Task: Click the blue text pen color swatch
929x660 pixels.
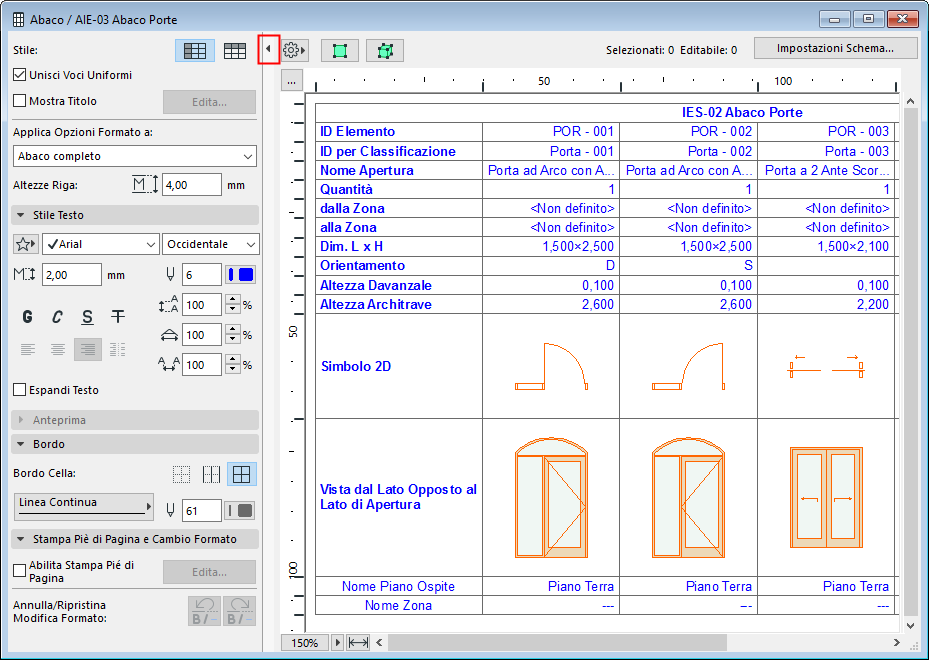Action: tap(241, 275)
